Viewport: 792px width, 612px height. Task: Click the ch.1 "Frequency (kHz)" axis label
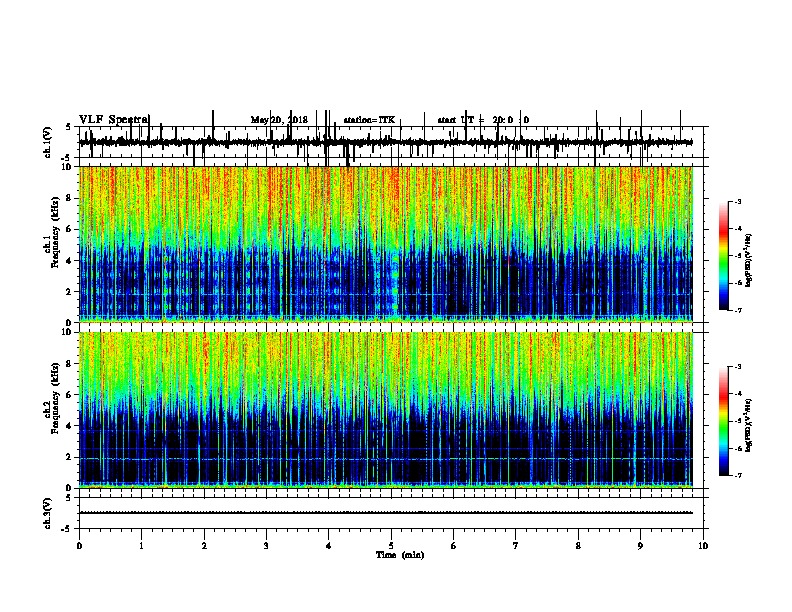[x=55, y=233]
